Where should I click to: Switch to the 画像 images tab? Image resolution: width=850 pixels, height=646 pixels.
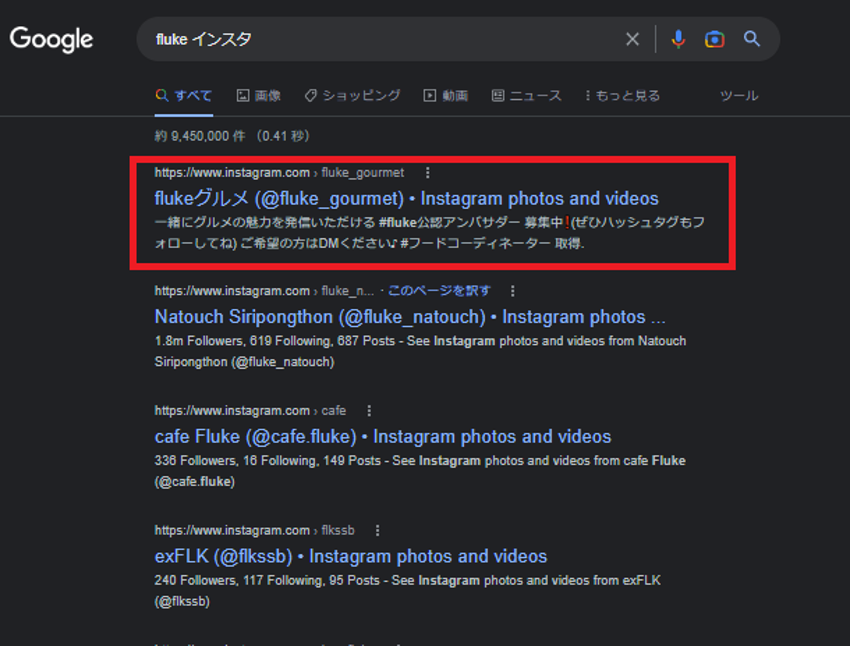[x=259, y=96]
